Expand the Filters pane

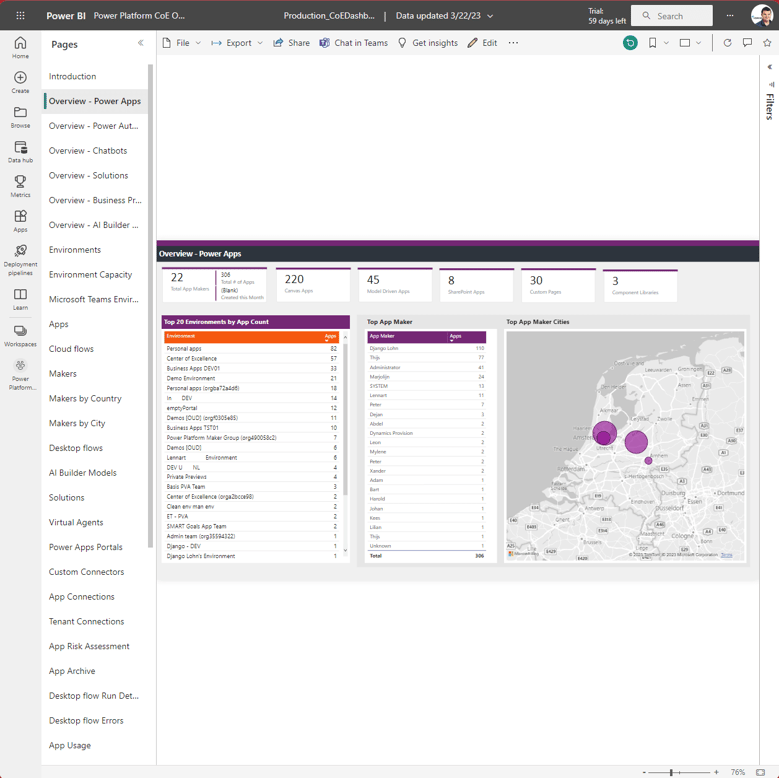[769, 67]
